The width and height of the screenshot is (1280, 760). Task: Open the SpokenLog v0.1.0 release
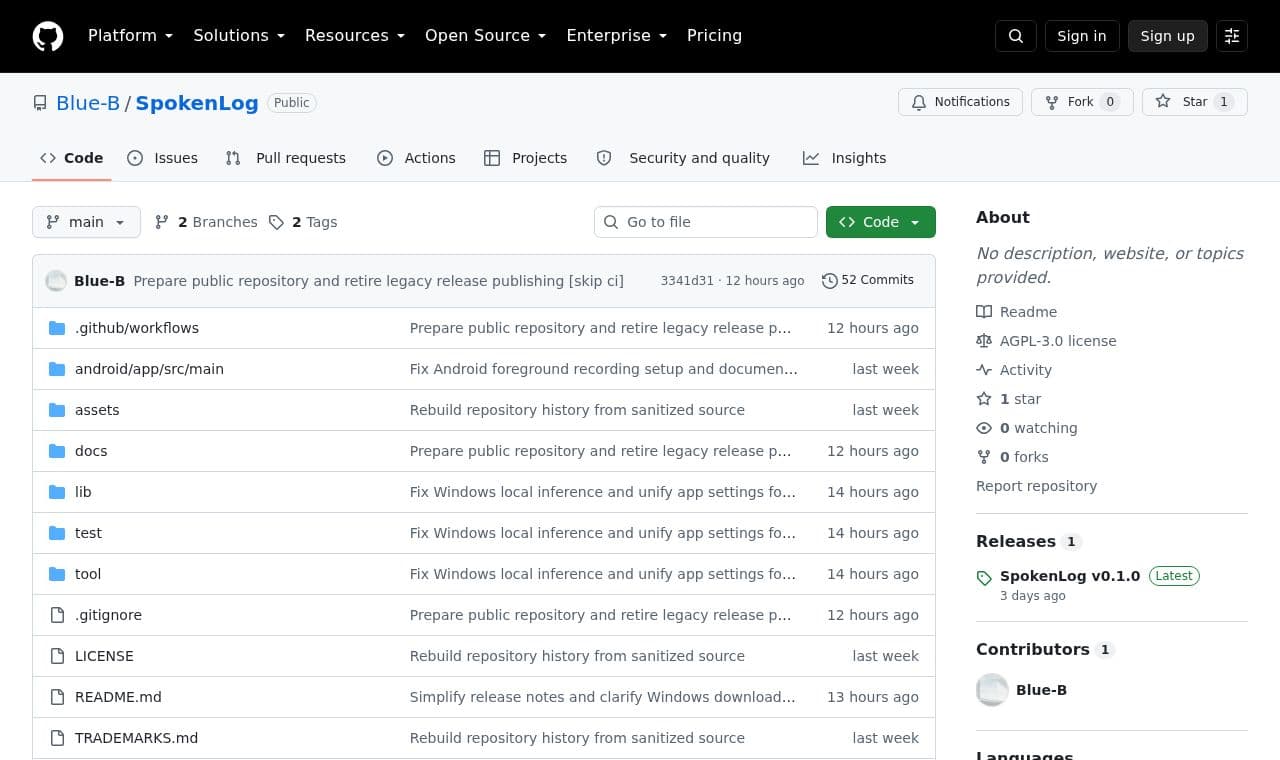[1070, 576]
